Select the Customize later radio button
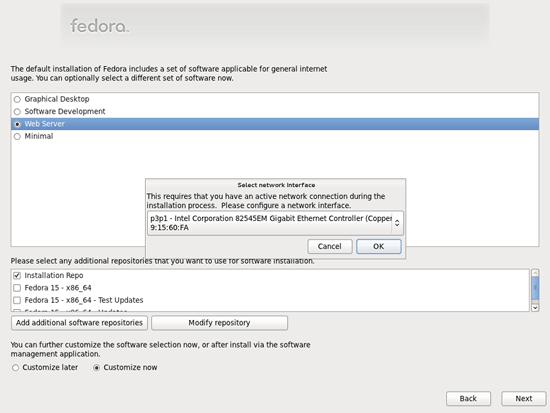This screenshot has width=550, height=413. pyautogui.click(x=15, y=368)
